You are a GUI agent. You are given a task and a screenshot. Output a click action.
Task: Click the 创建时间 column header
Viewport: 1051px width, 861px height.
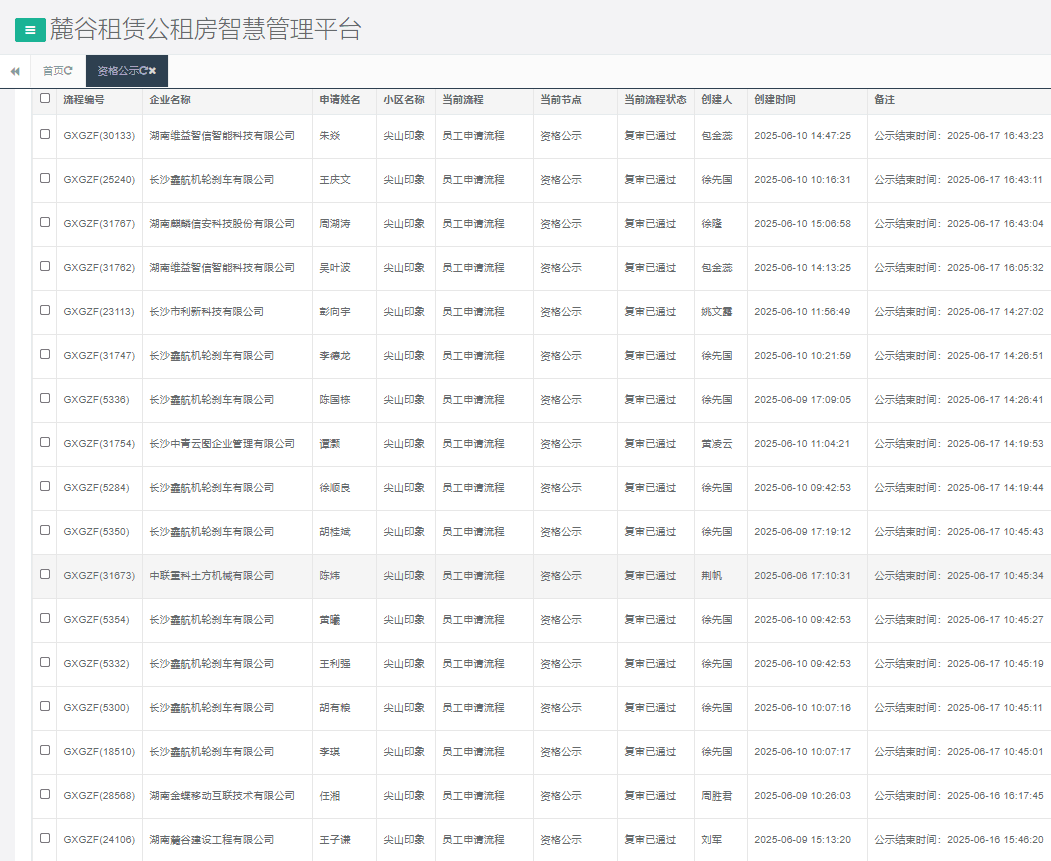coord(775,100)
